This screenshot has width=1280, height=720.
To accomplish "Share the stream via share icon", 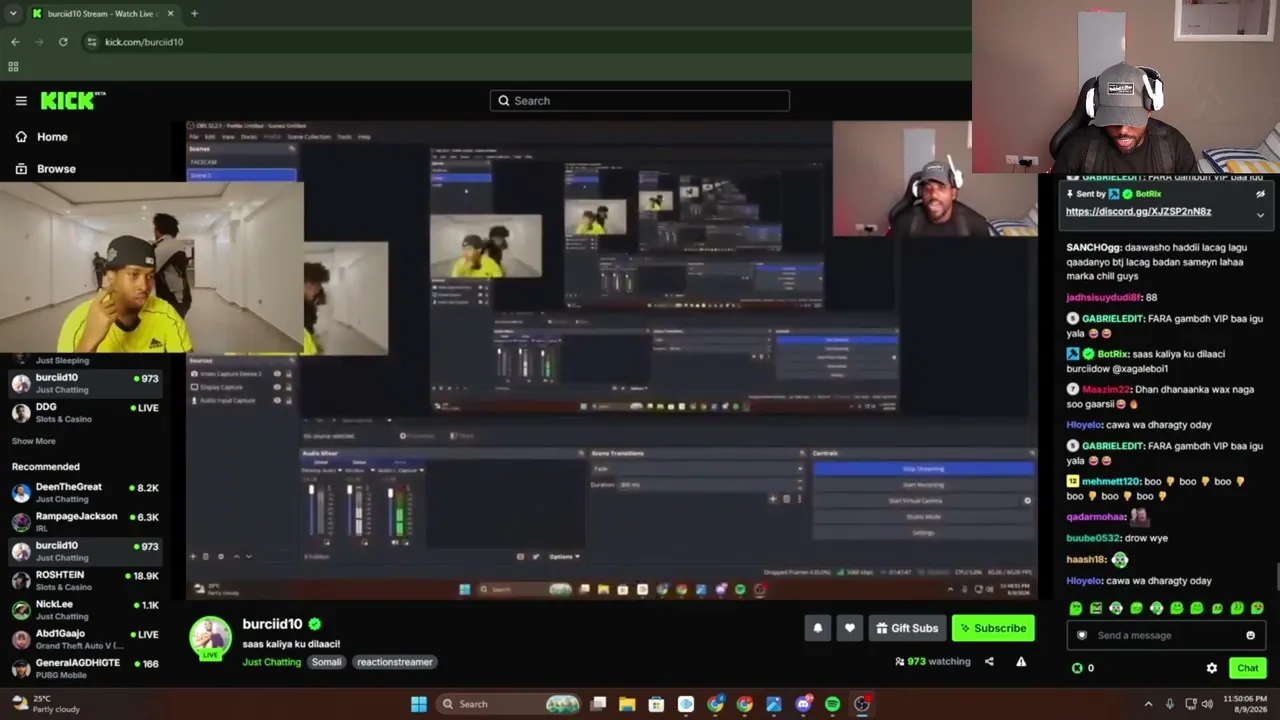I will pos(989,661).
